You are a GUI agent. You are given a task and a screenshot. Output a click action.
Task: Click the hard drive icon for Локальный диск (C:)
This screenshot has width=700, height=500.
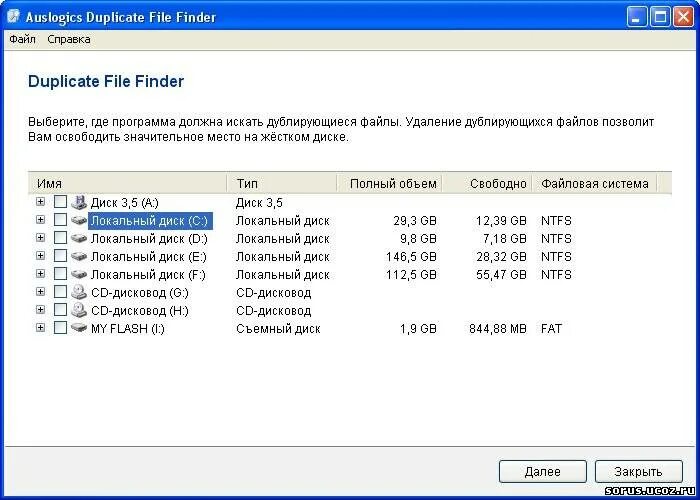[x=79, y=220]
